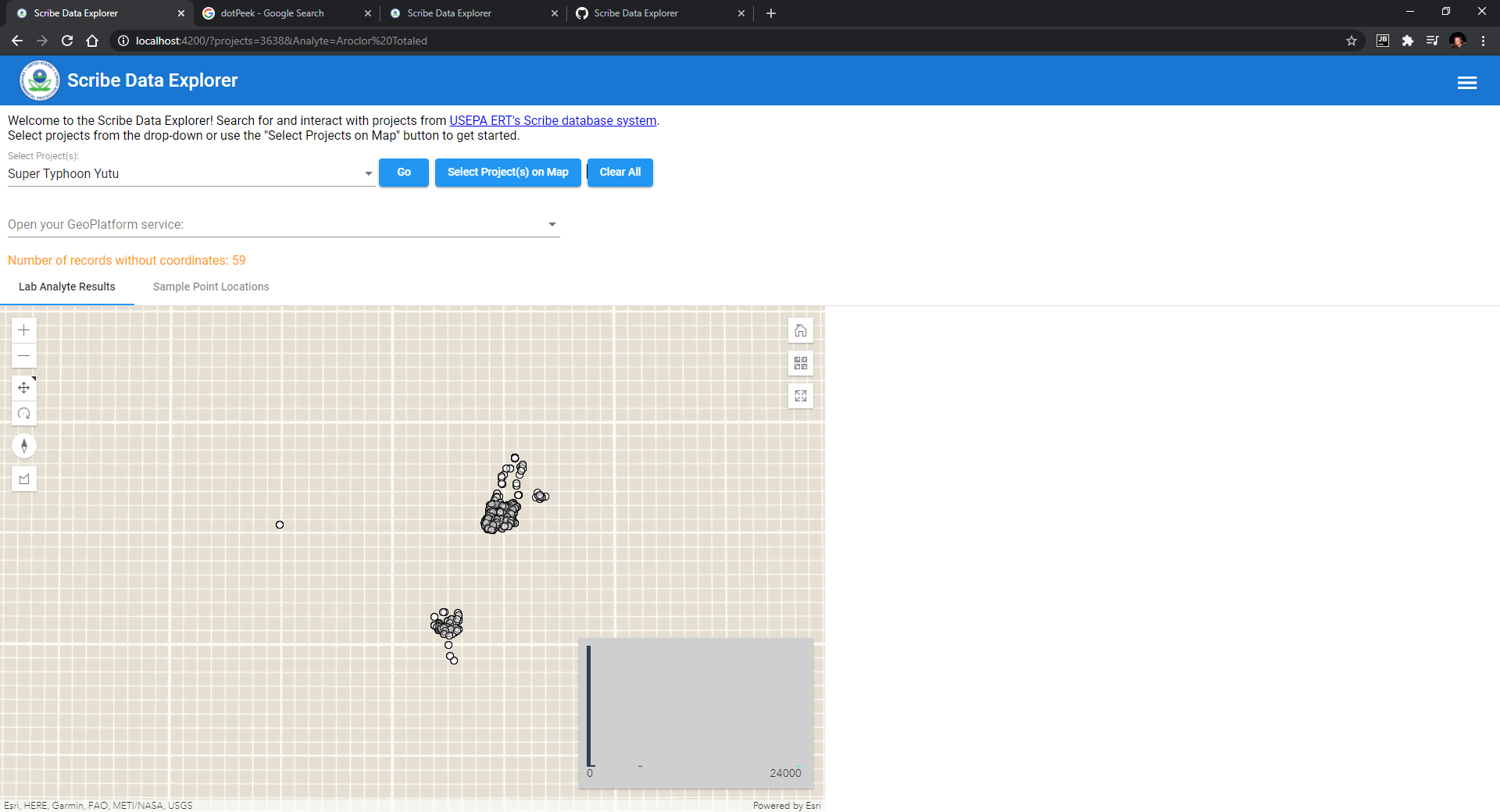
Task: Expand the Select Project(s) dropdown
Action: pos(367,173)
